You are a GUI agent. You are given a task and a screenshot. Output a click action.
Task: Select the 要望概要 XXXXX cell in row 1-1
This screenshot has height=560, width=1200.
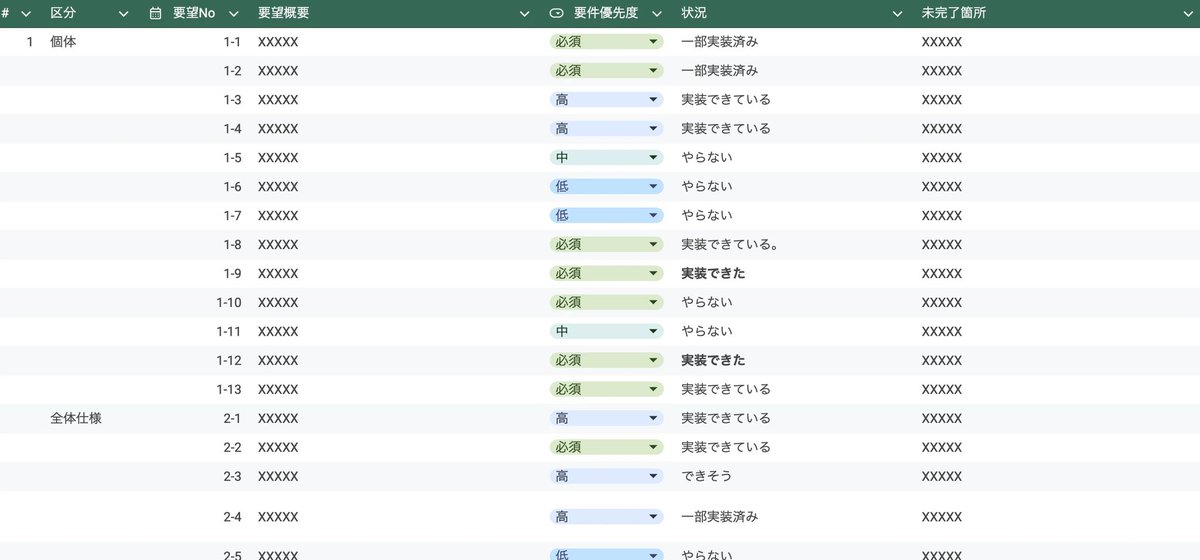[x=278, y=42]
